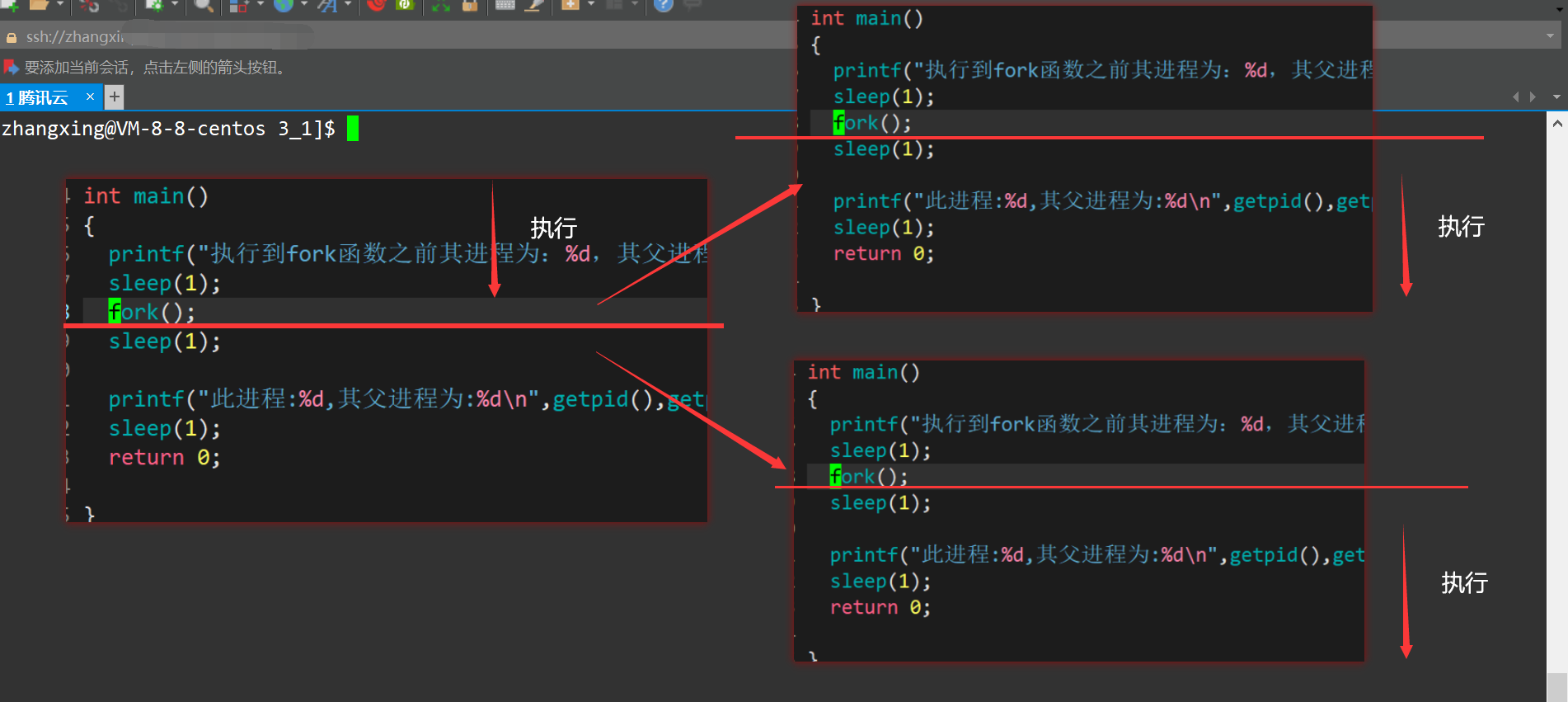Click the New session toolbar icon
The height and width of the screenshot is (702, 1568).
[11, 5]
